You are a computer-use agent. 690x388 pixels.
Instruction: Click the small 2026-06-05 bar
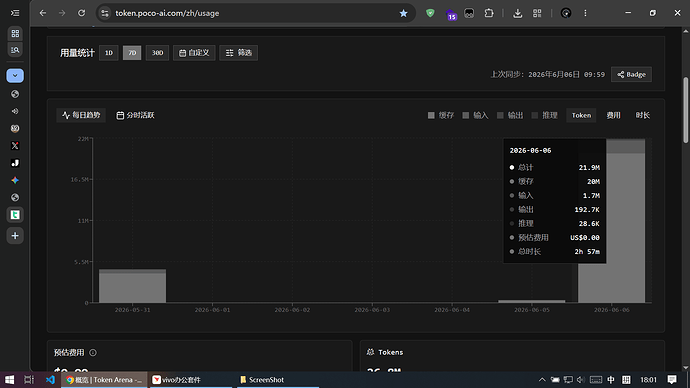pyautogui.click(x=532, y=301)
